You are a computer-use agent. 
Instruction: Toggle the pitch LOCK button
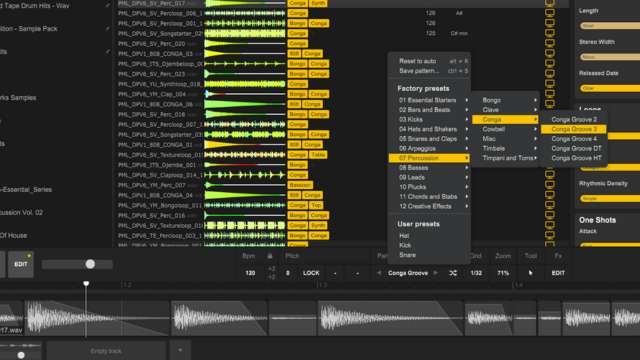click(x=311, y=273)
